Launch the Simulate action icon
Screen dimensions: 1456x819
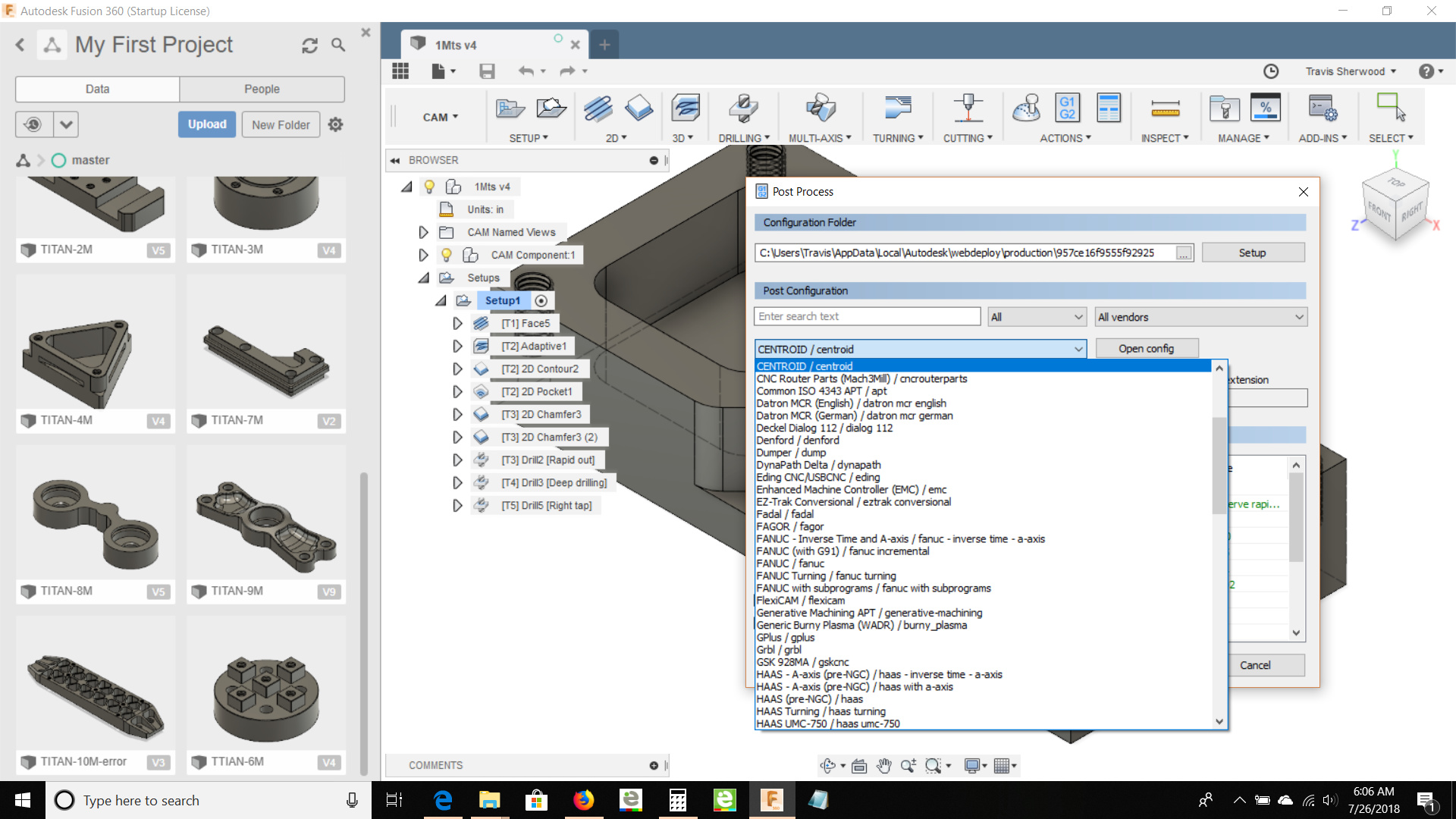point(1026,109)
